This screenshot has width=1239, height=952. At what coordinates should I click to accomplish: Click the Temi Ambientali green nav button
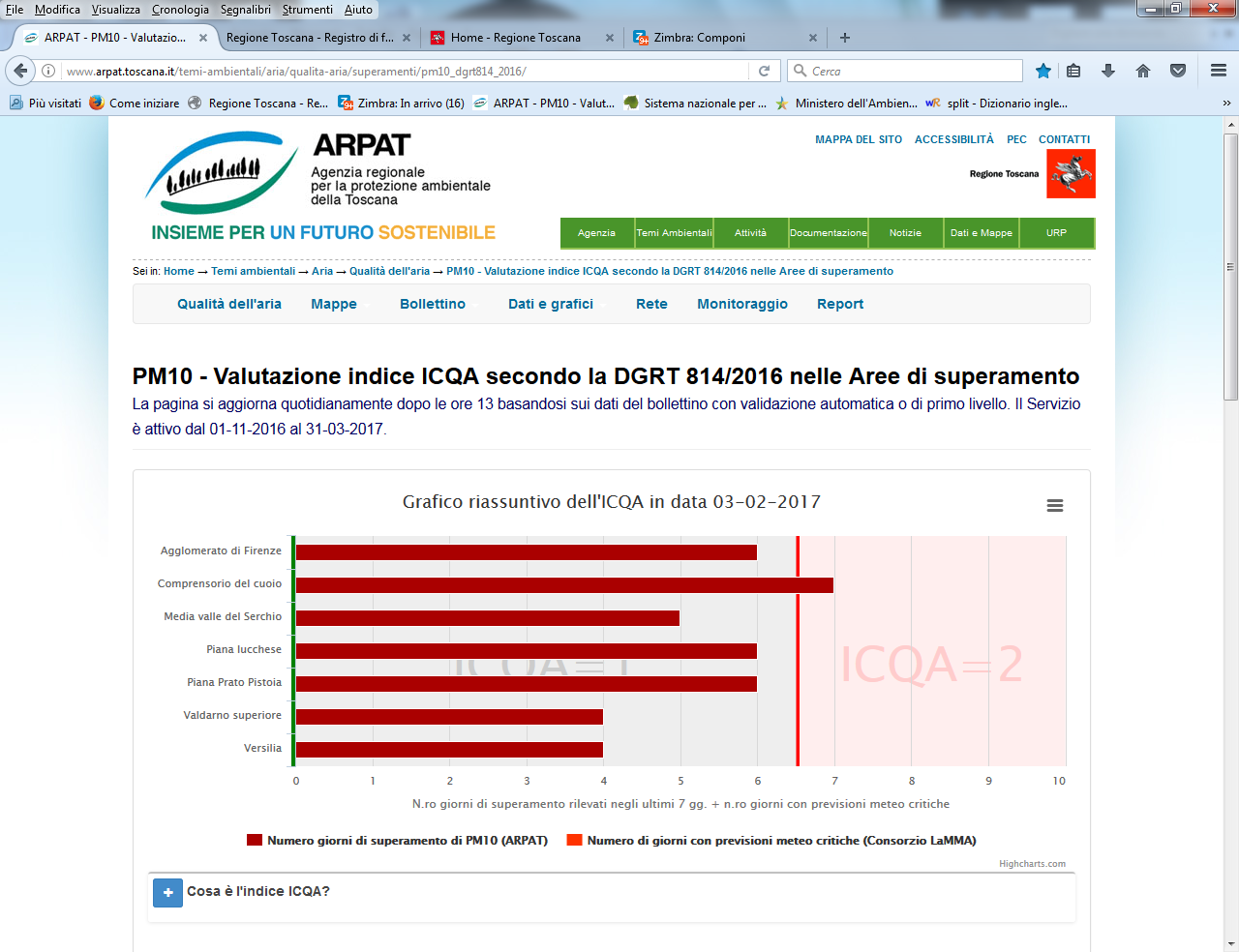(x=674, y=233)
